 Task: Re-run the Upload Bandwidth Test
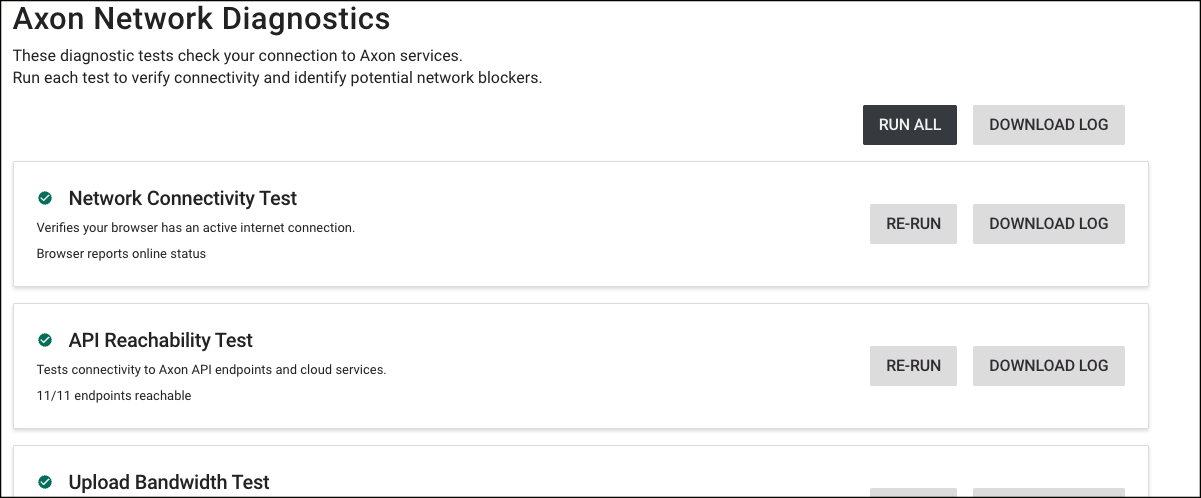coord(913,493)
